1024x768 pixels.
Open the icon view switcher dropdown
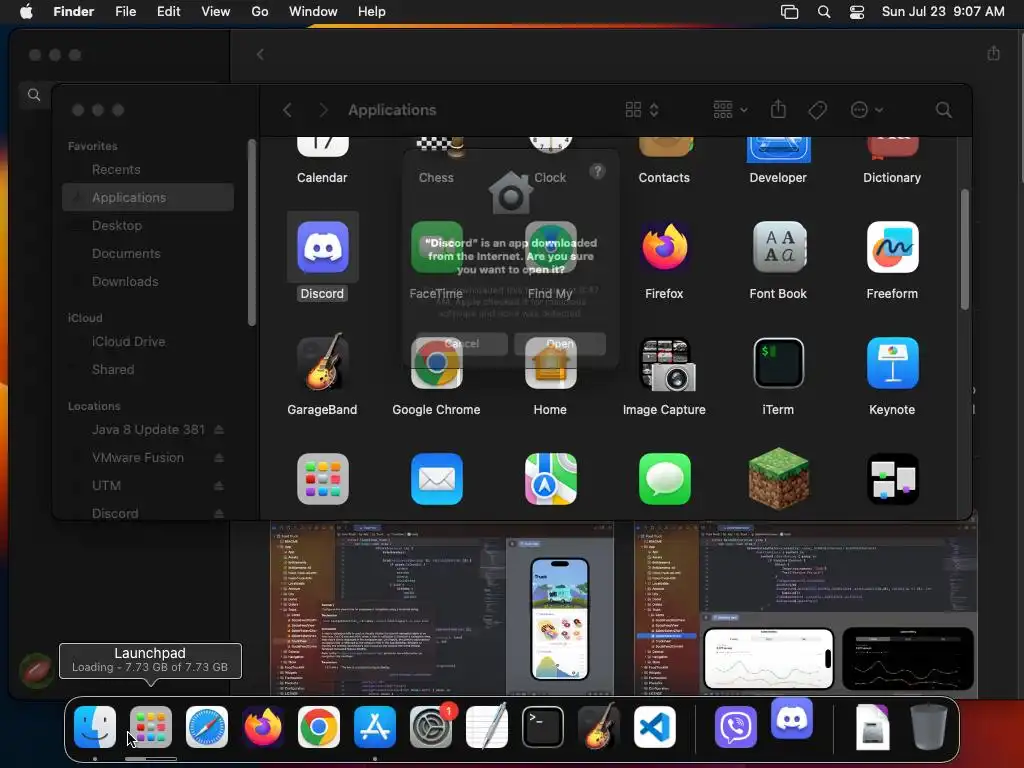[642, 110]
